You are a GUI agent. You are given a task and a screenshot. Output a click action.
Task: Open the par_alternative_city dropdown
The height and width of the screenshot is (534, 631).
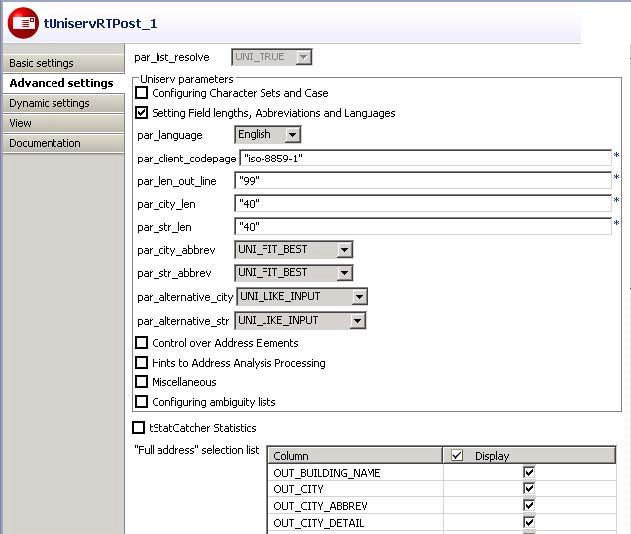[358, 297]
